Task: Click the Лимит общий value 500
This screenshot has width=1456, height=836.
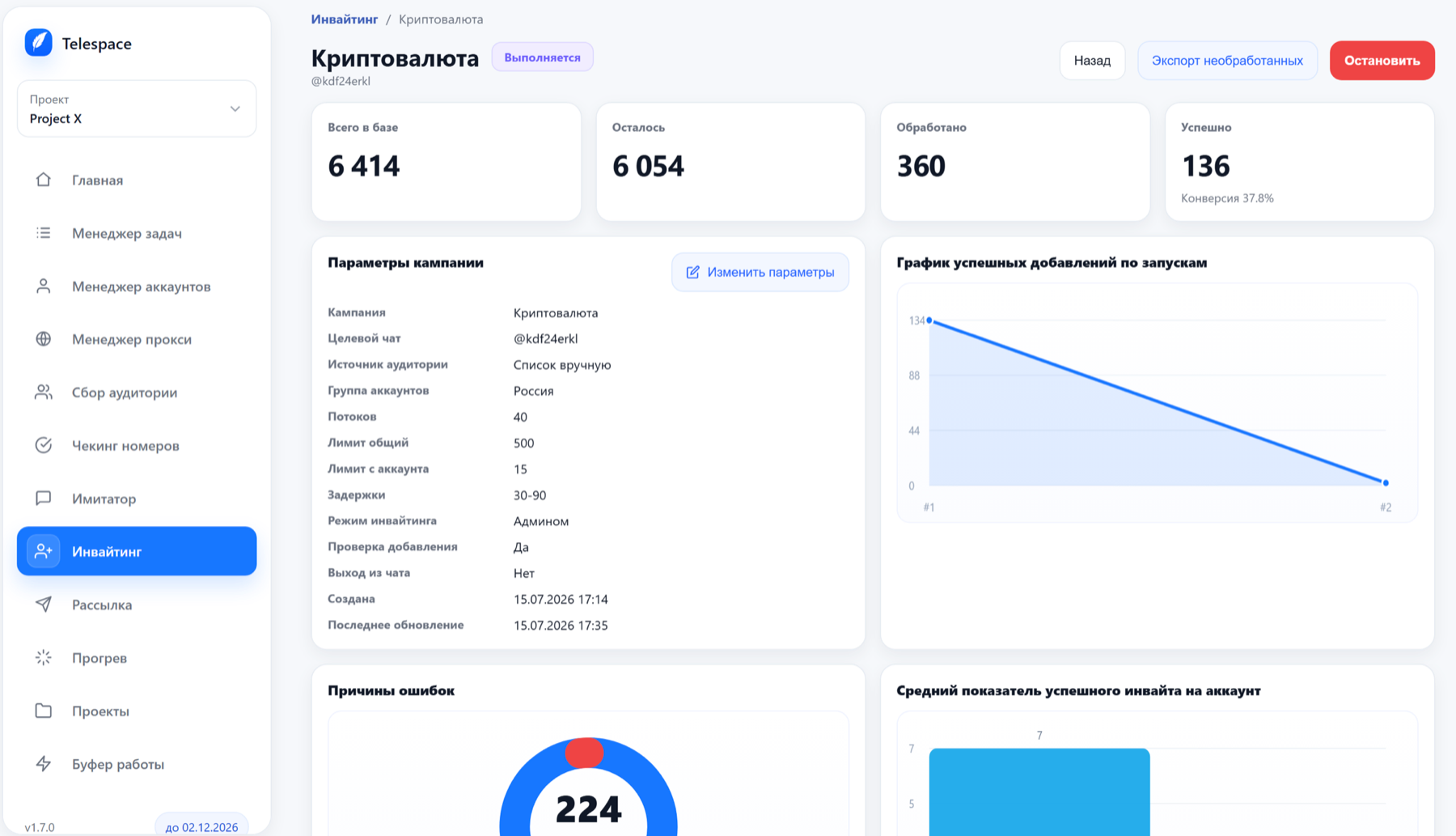Action: pos(523,443)
